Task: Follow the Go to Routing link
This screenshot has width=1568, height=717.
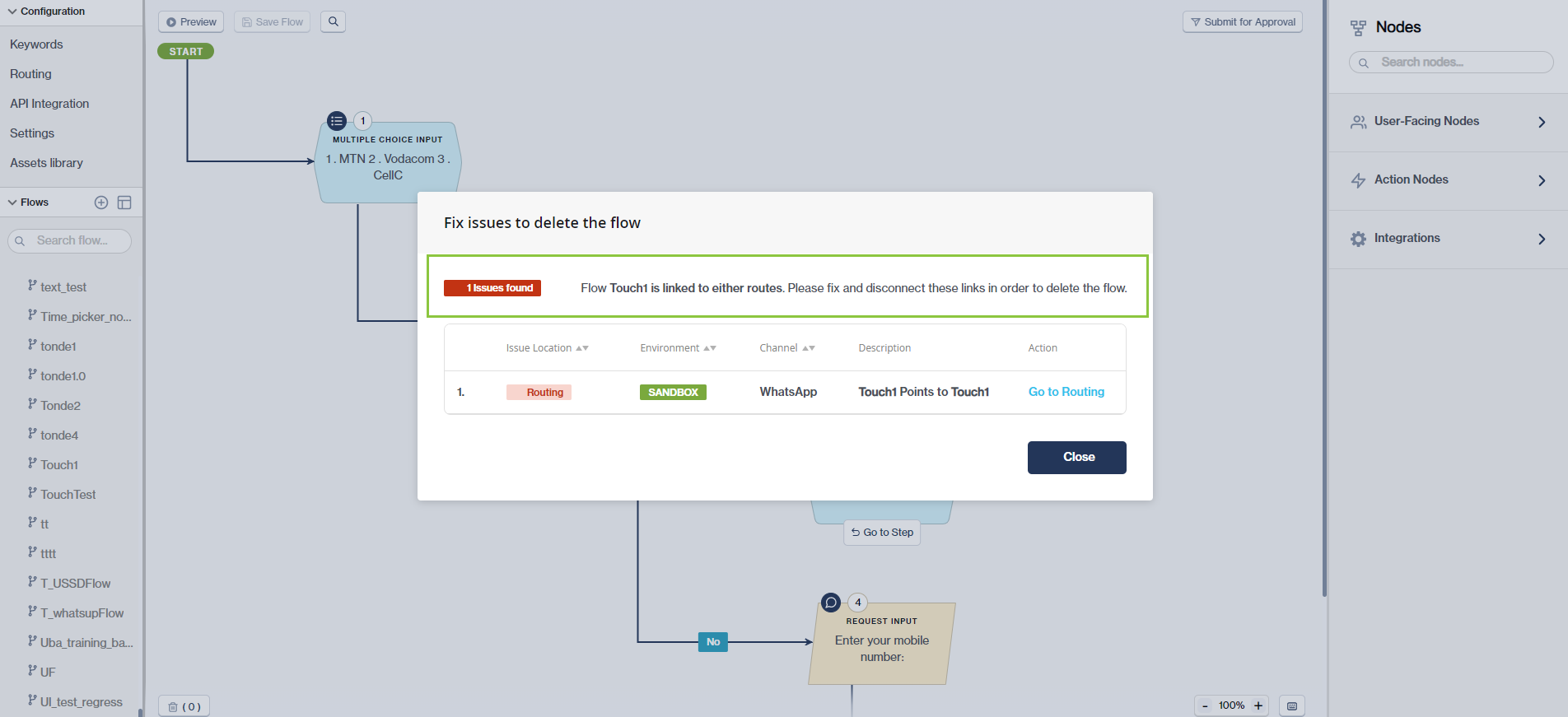Action: [x=1066, y=392]
